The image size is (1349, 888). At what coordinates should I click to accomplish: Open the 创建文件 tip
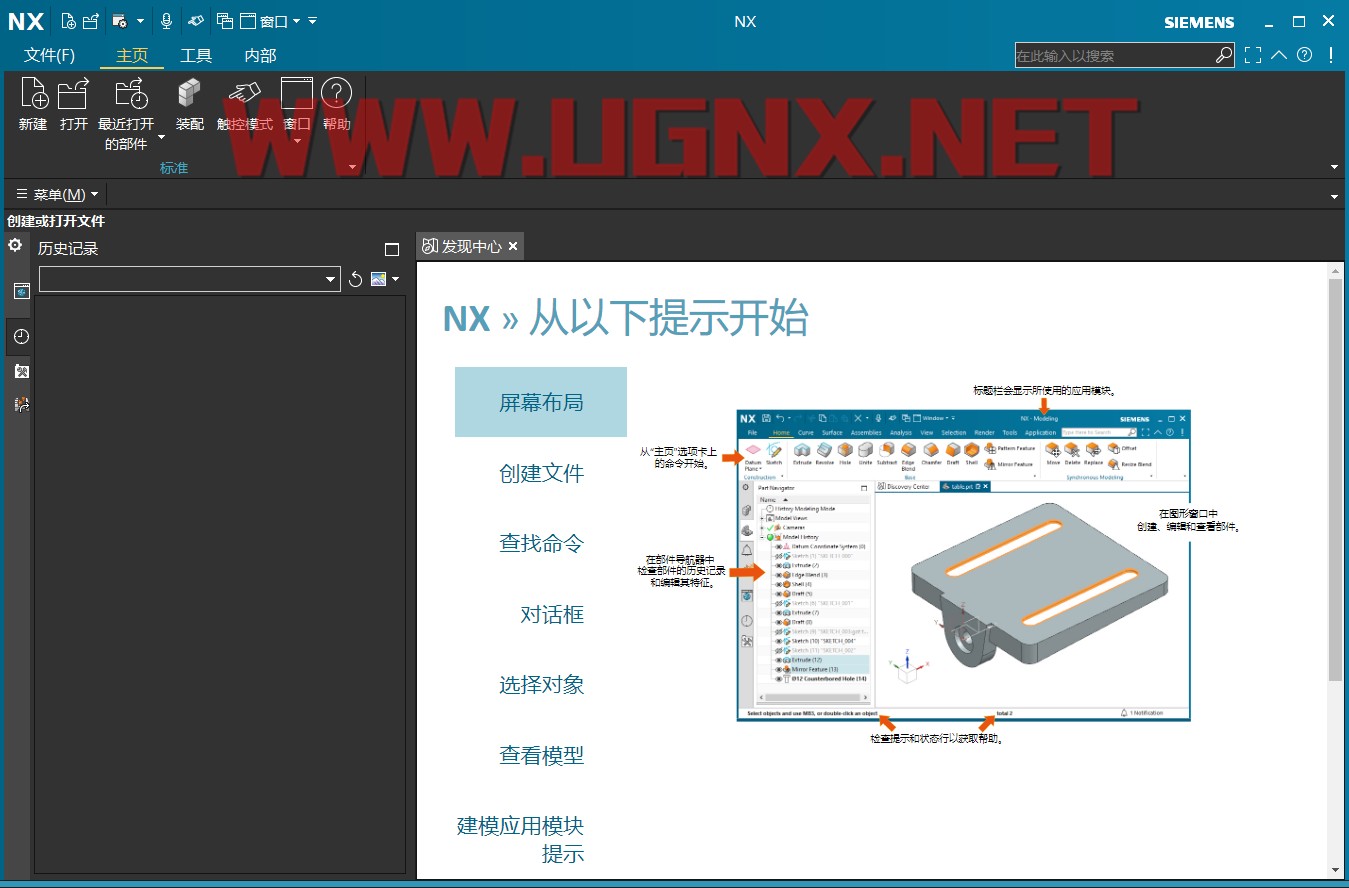tap(541, 473)
